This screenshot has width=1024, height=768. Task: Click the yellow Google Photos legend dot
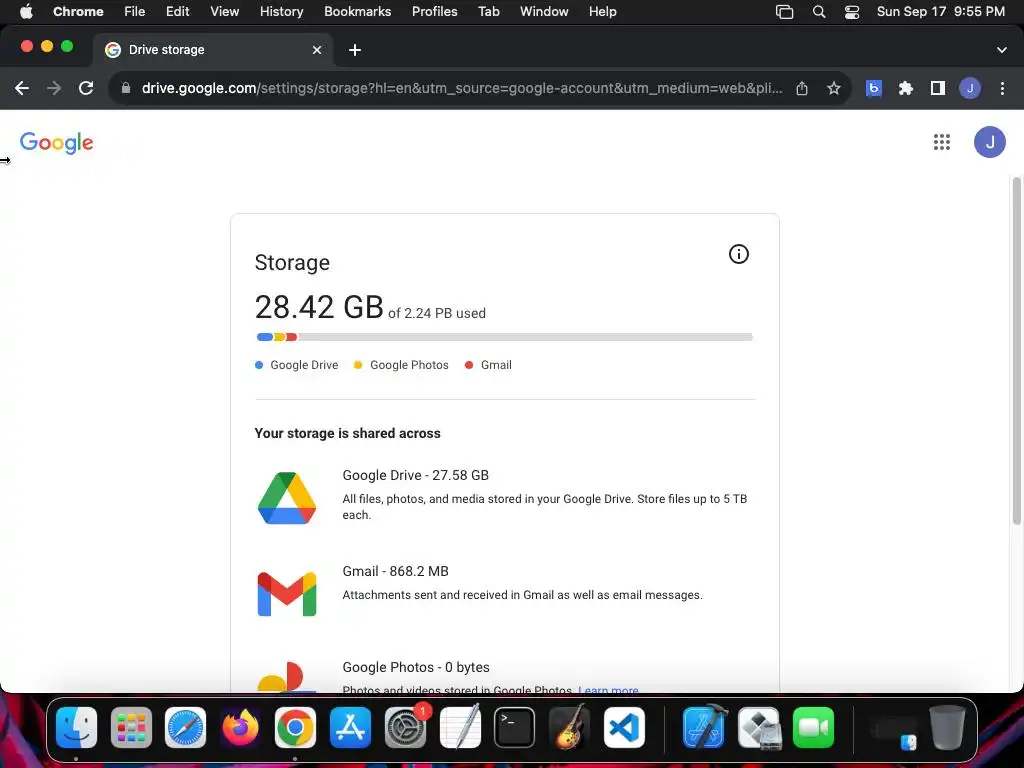click(357, 365)
